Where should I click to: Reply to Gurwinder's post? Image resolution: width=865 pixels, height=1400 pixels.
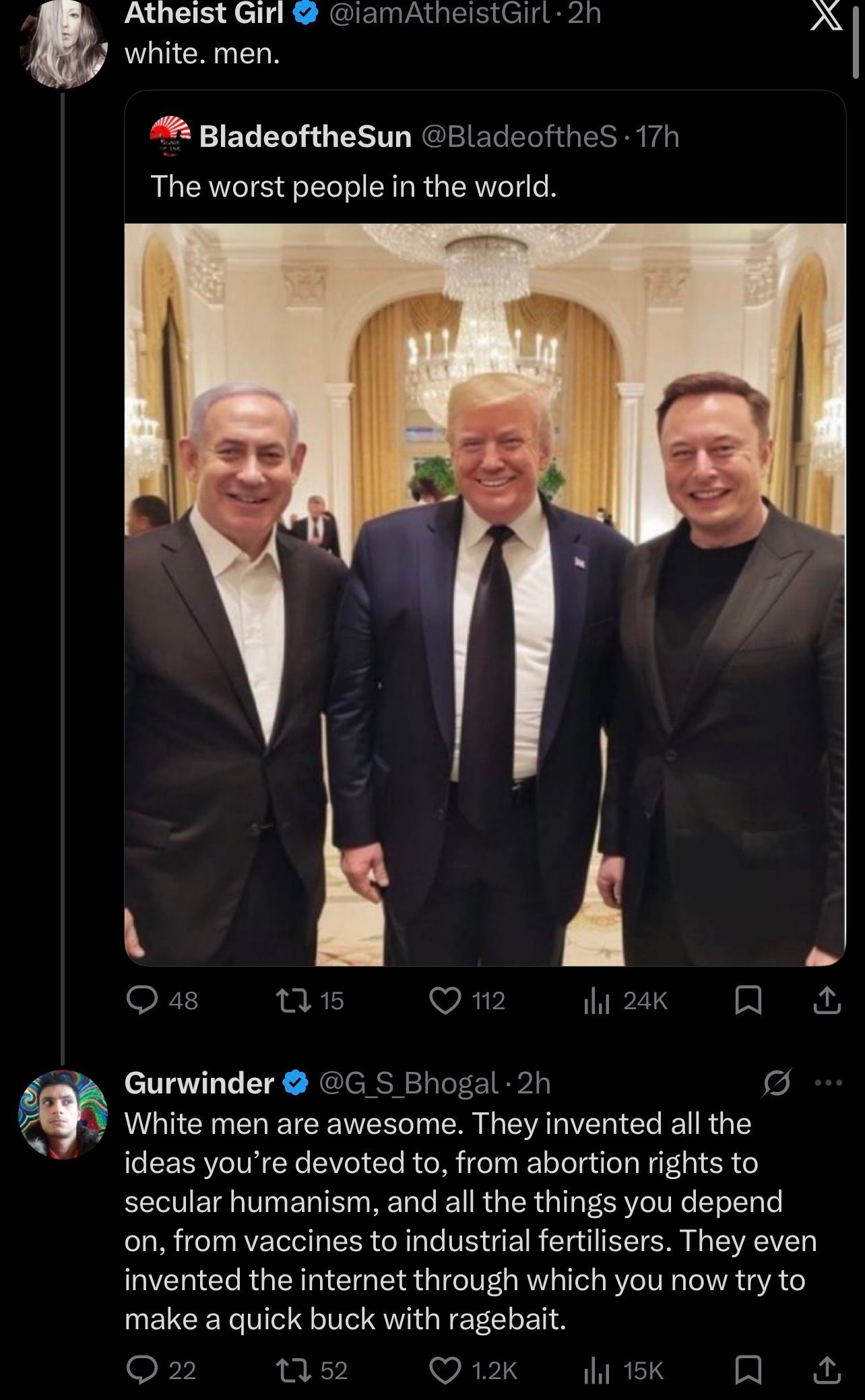pos(141,1370)
